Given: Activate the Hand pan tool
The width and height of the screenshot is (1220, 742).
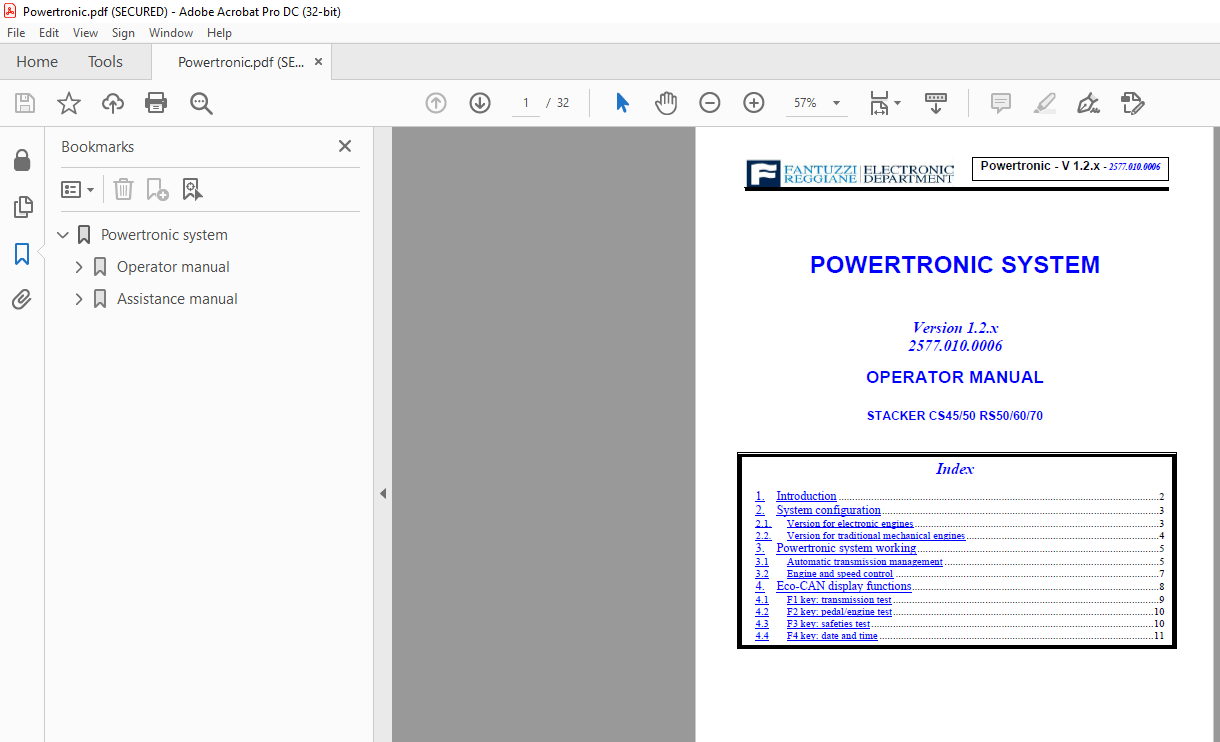Looking at the screenshot, I should point(666,103).
